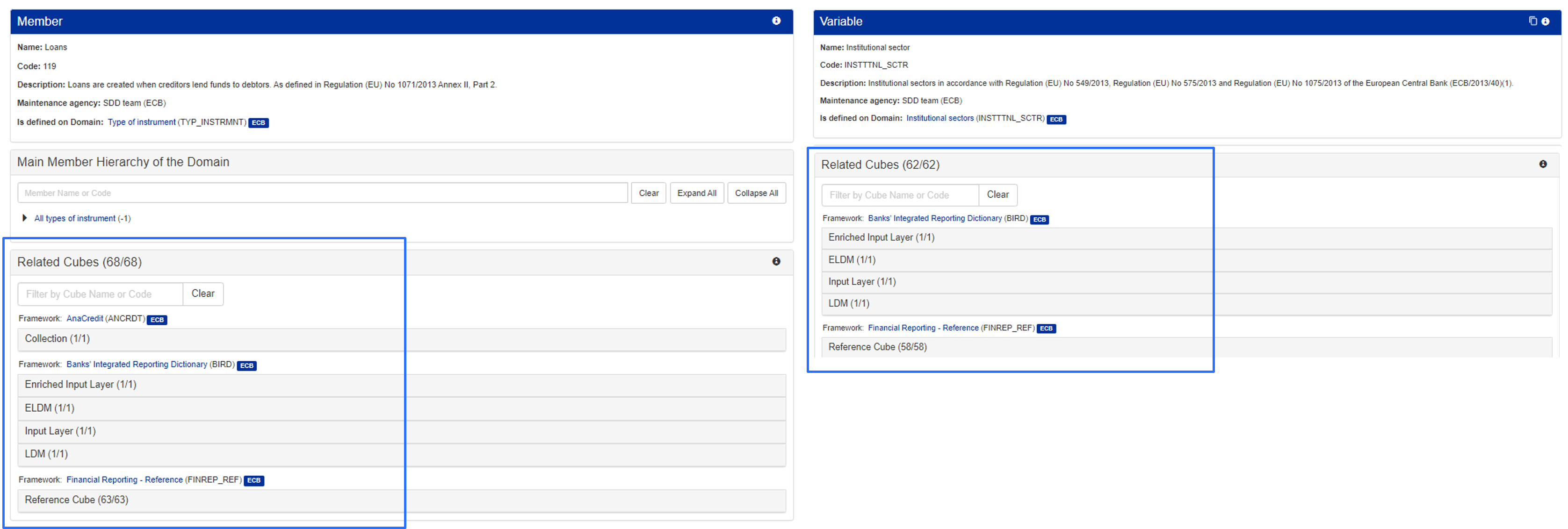This screenshot has width=1568, height=529.
Task: Click ECB badge next to TYP_INSTRMNT
Action: (259, 123)
